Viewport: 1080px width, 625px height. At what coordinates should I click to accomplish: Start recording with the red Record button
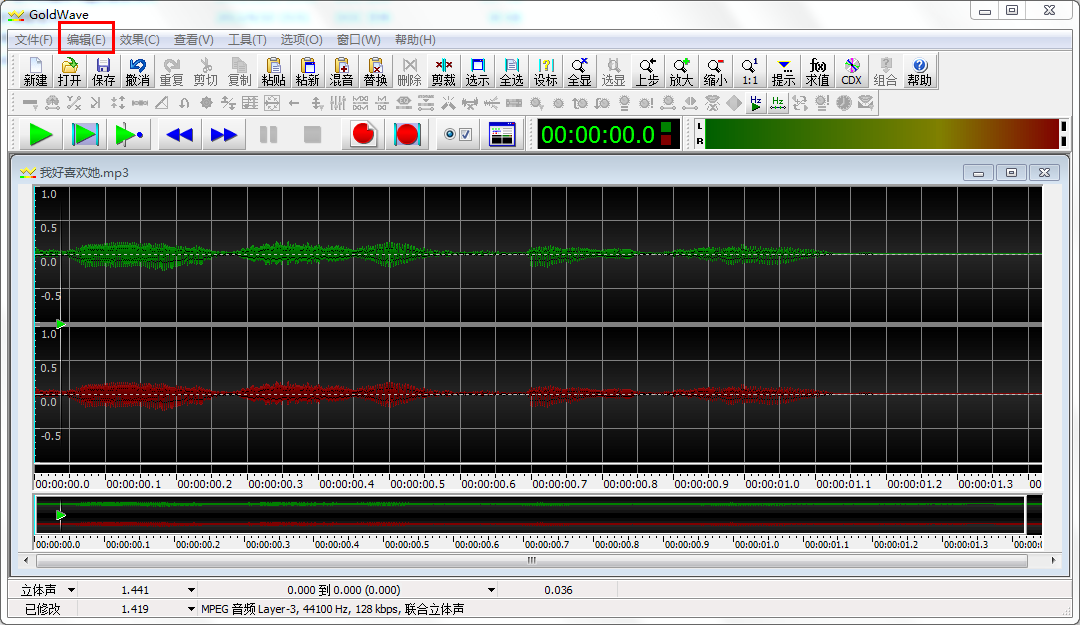coord(363,135)
